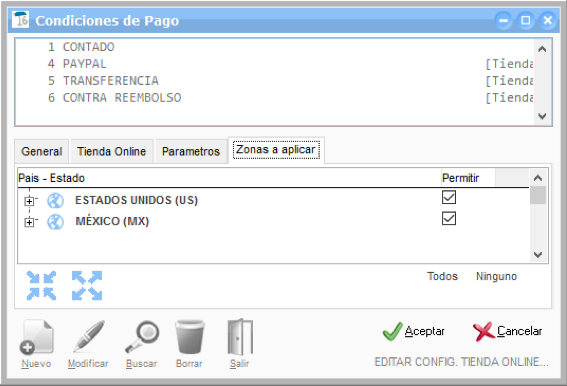This screenshot has width=567, height=386.
Task: Uncheck Permitir for ESTADOS UNIDOS (US)
Action: (x=449, y=197)
